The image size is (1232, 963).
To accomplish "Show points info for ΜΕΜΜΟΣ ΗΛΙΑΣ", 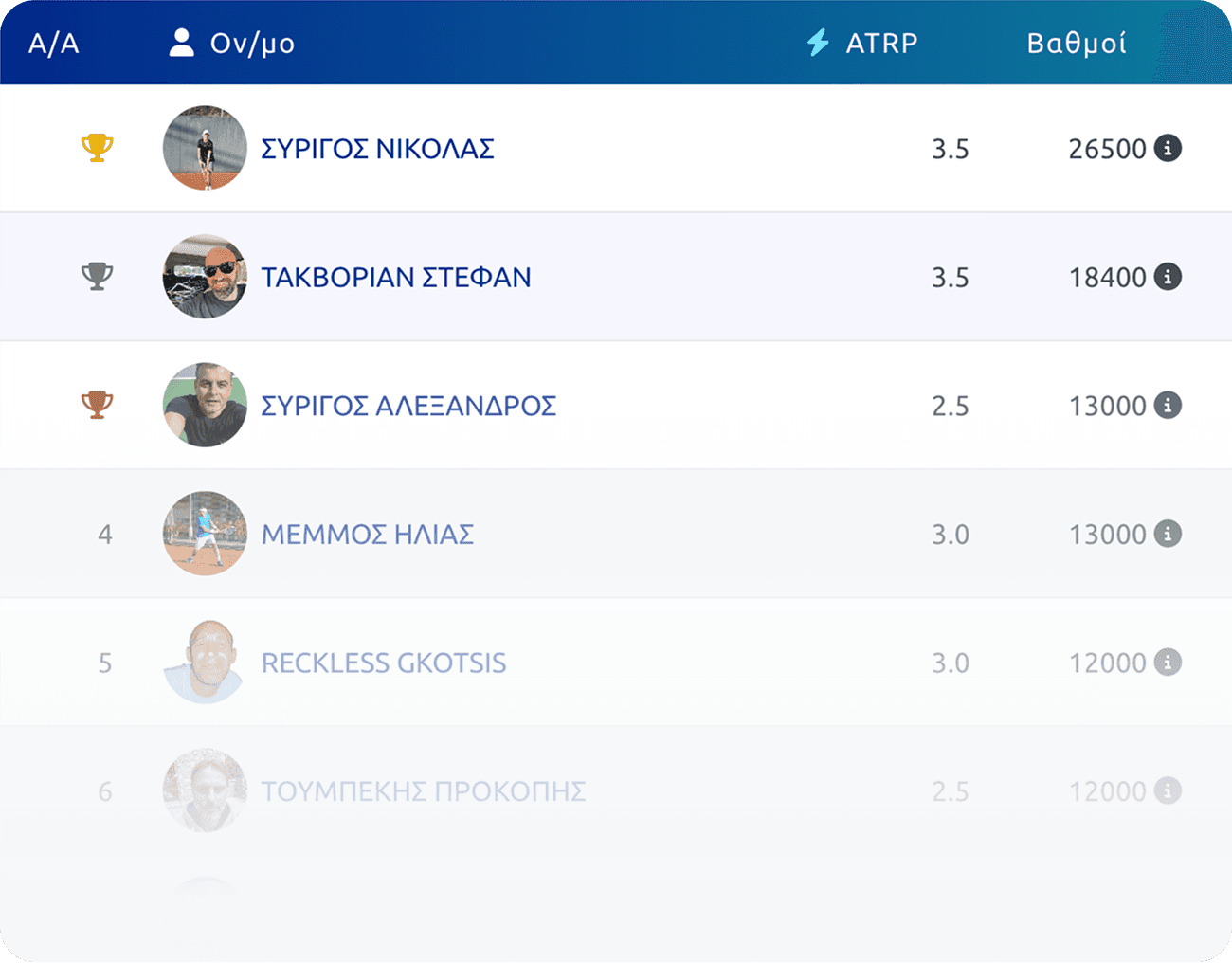I will pos(1168,534).
